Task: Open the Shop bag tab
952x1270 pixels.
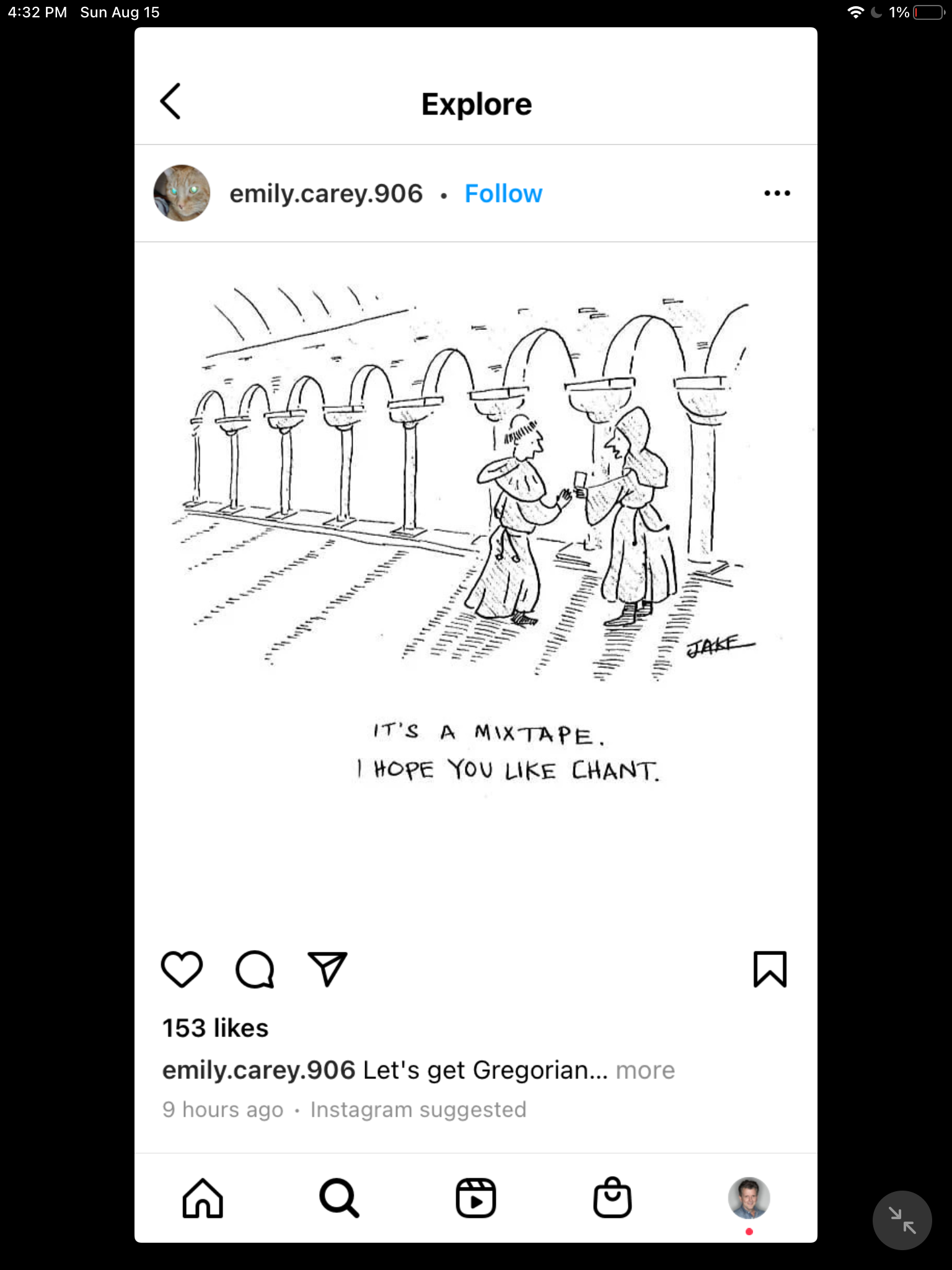Action: coord(612,1197)
